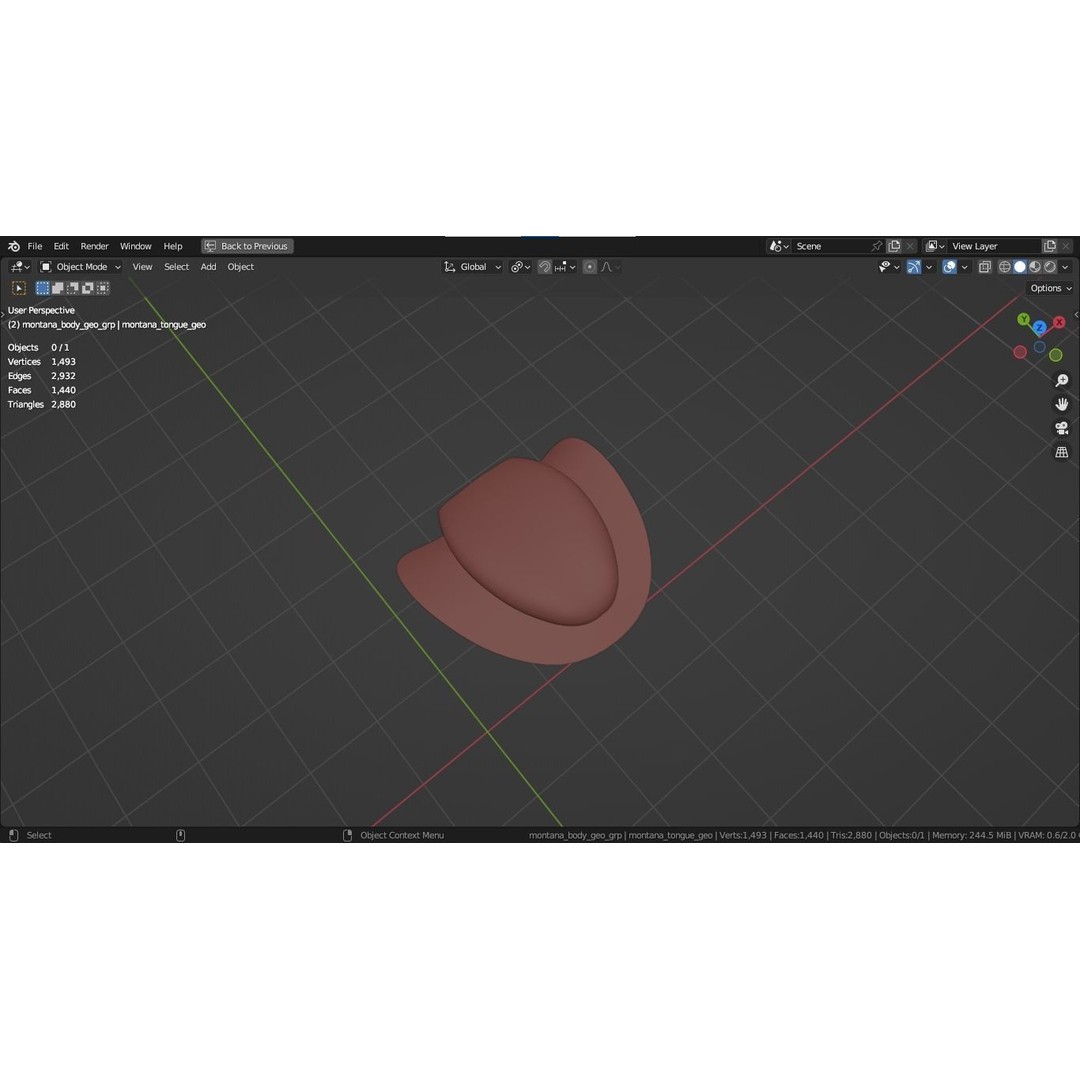Click the New Scene copy icon

(x=894, y=246)
